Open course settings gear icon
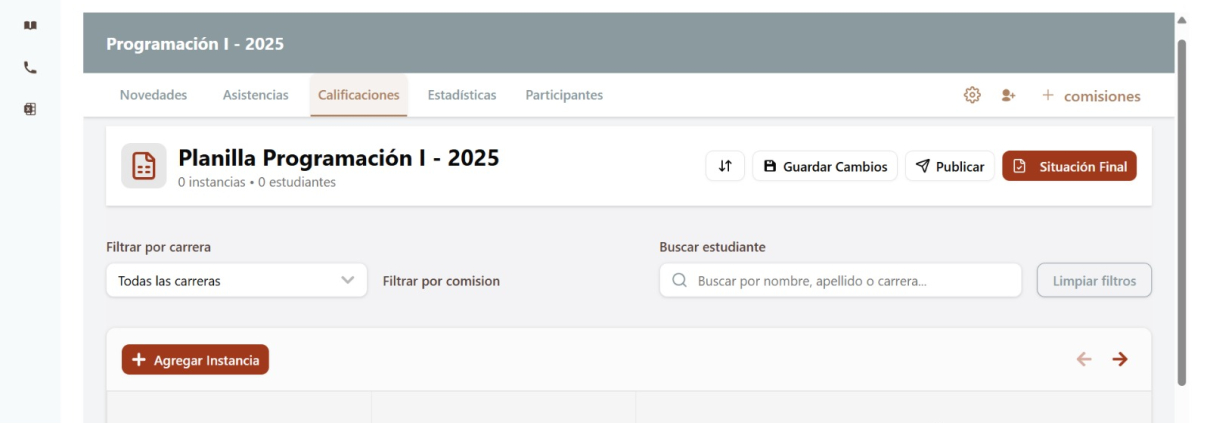The image size is (1210, 423). click(971, 95)
